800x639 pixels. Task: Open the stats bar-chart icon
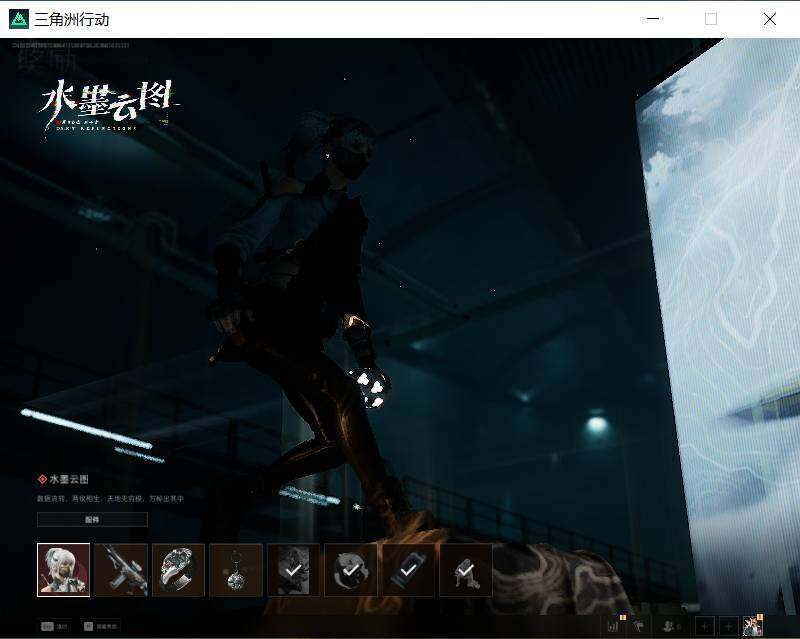[x=613, y=626]
